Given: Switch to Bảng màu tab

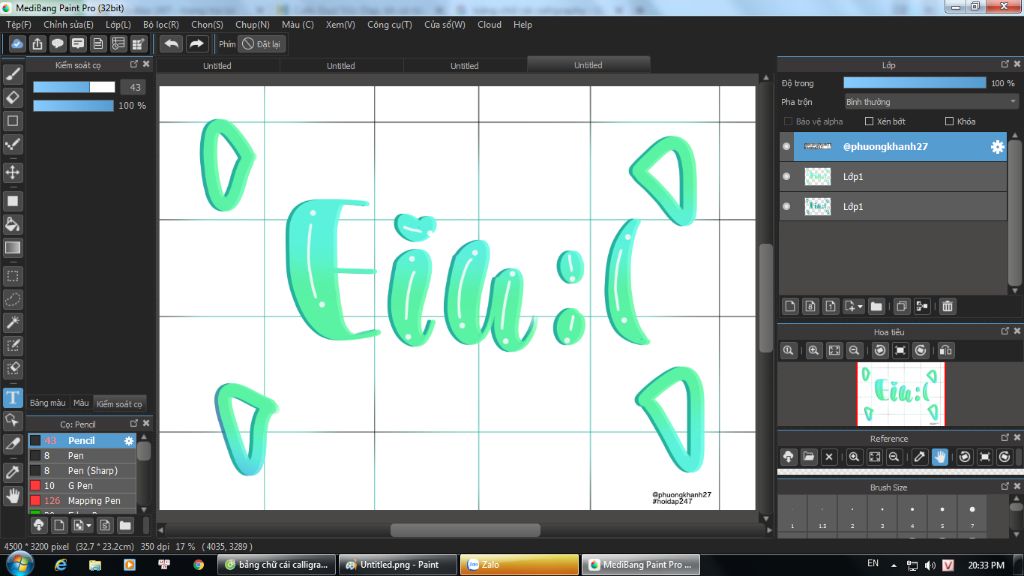Looking at the screenshot, I should (48, 403).
